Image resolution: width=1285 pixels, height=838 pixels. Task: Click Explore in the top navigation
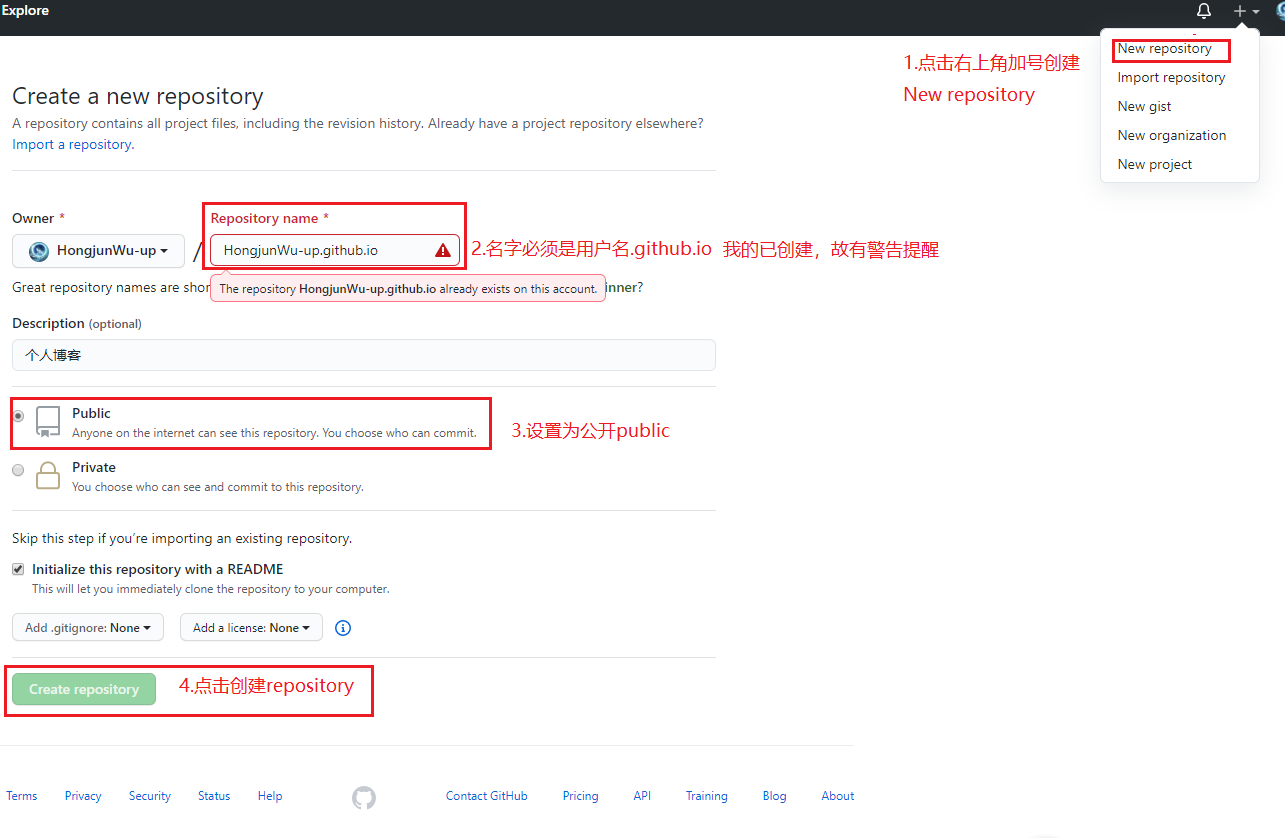pos(25,10)
